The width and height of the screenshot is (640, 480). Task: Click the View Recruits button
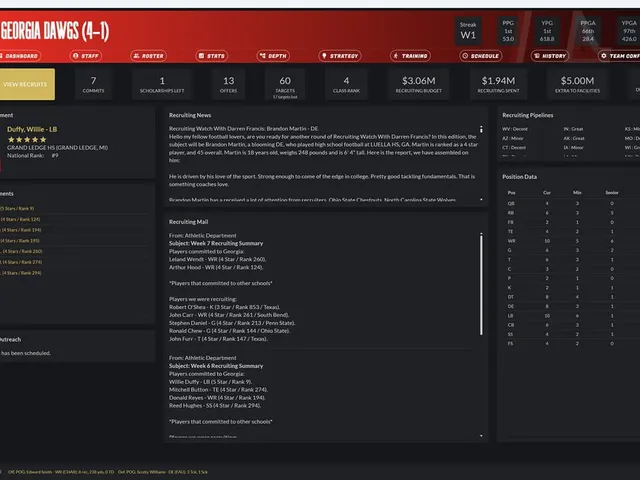coord(27,84)
